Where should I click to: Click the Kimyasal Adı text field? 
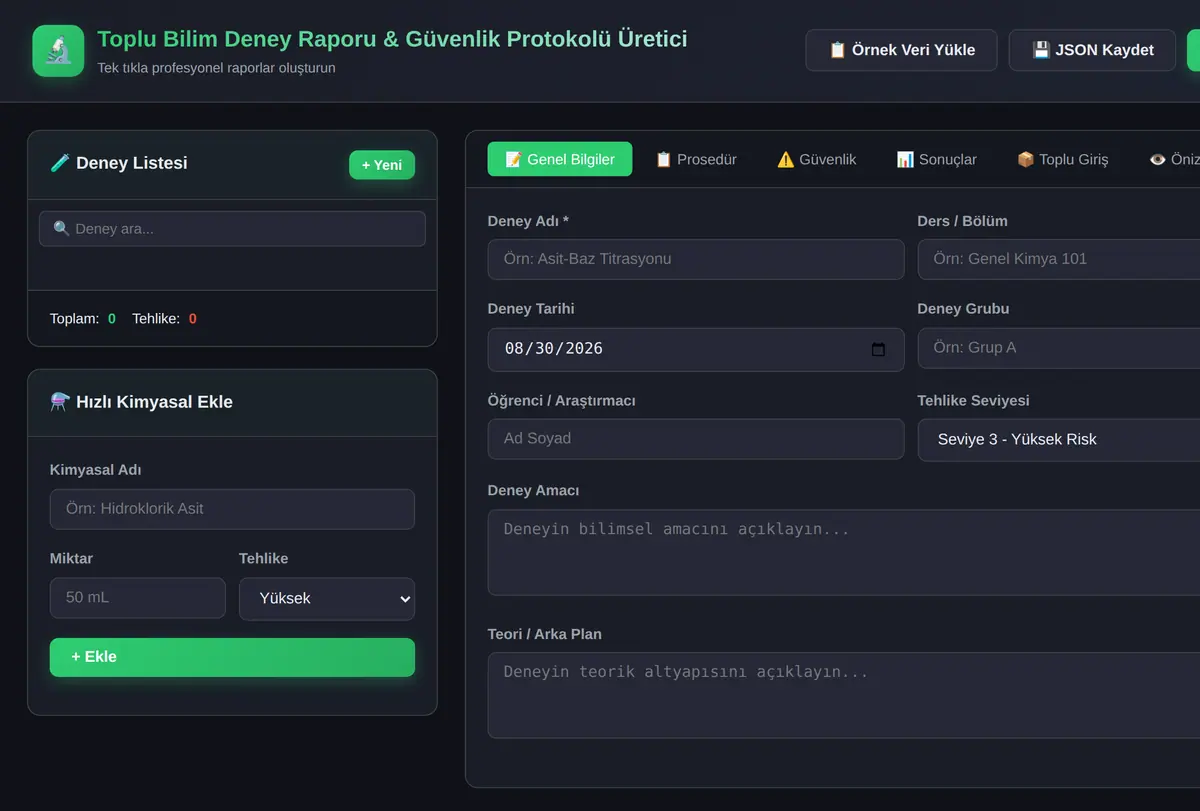tap(232, 509)
